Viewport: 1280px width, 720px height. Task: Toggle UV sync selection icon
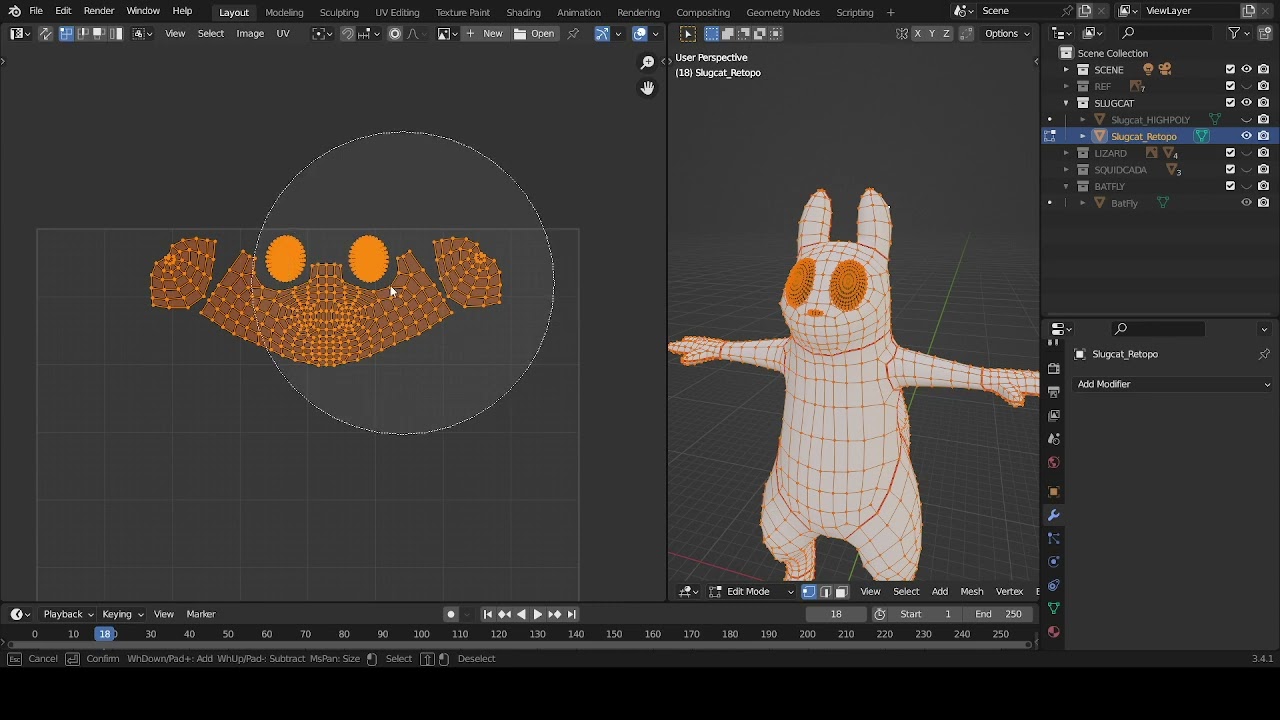(45, 33)
